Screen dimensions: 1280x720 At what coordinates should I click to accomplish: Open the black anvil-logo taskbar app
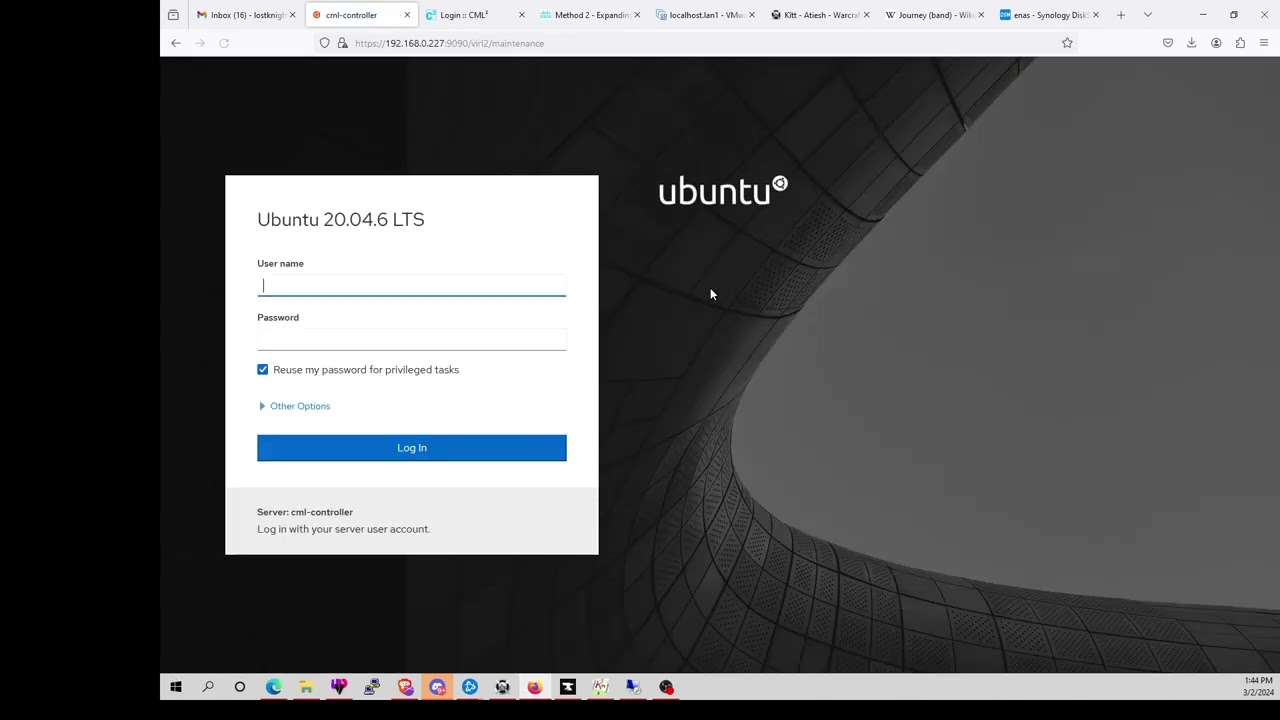point(568,687)
